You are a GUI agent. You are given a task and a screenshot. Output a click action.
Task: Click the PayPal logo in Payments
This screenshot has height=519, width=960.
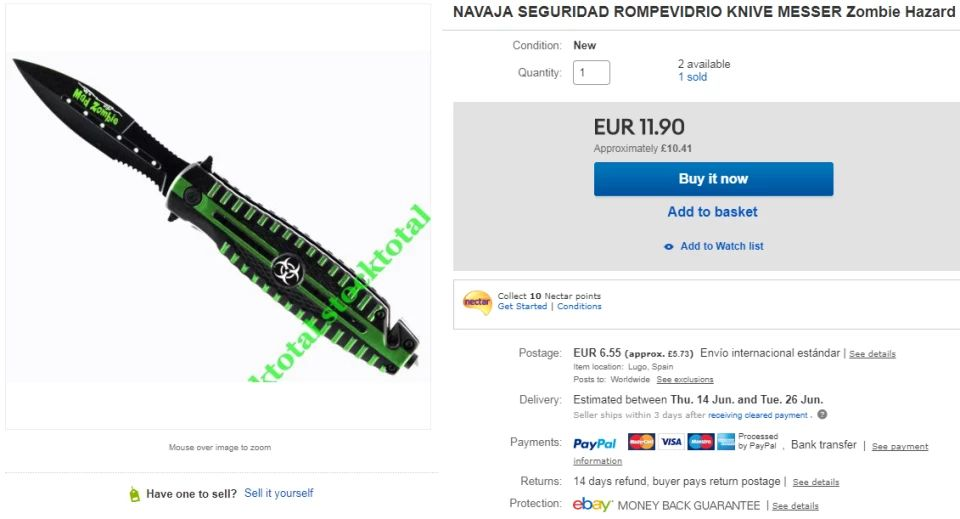(x=594, y=444)
